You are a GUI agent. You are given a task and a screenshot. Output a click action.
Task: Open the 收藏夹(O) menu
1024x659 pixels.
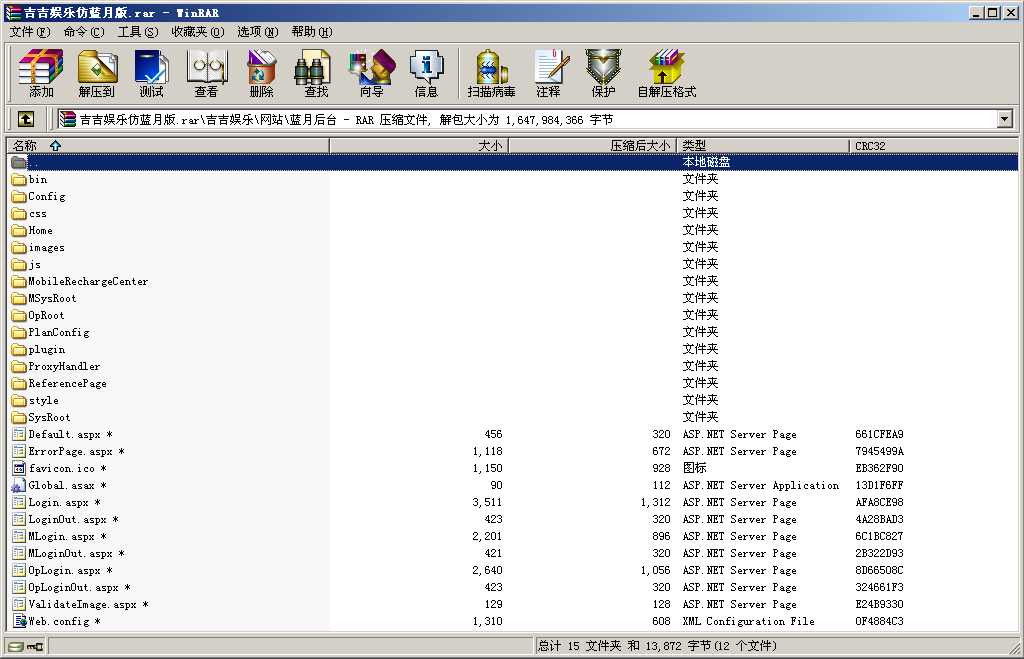[x=198, y=31]
